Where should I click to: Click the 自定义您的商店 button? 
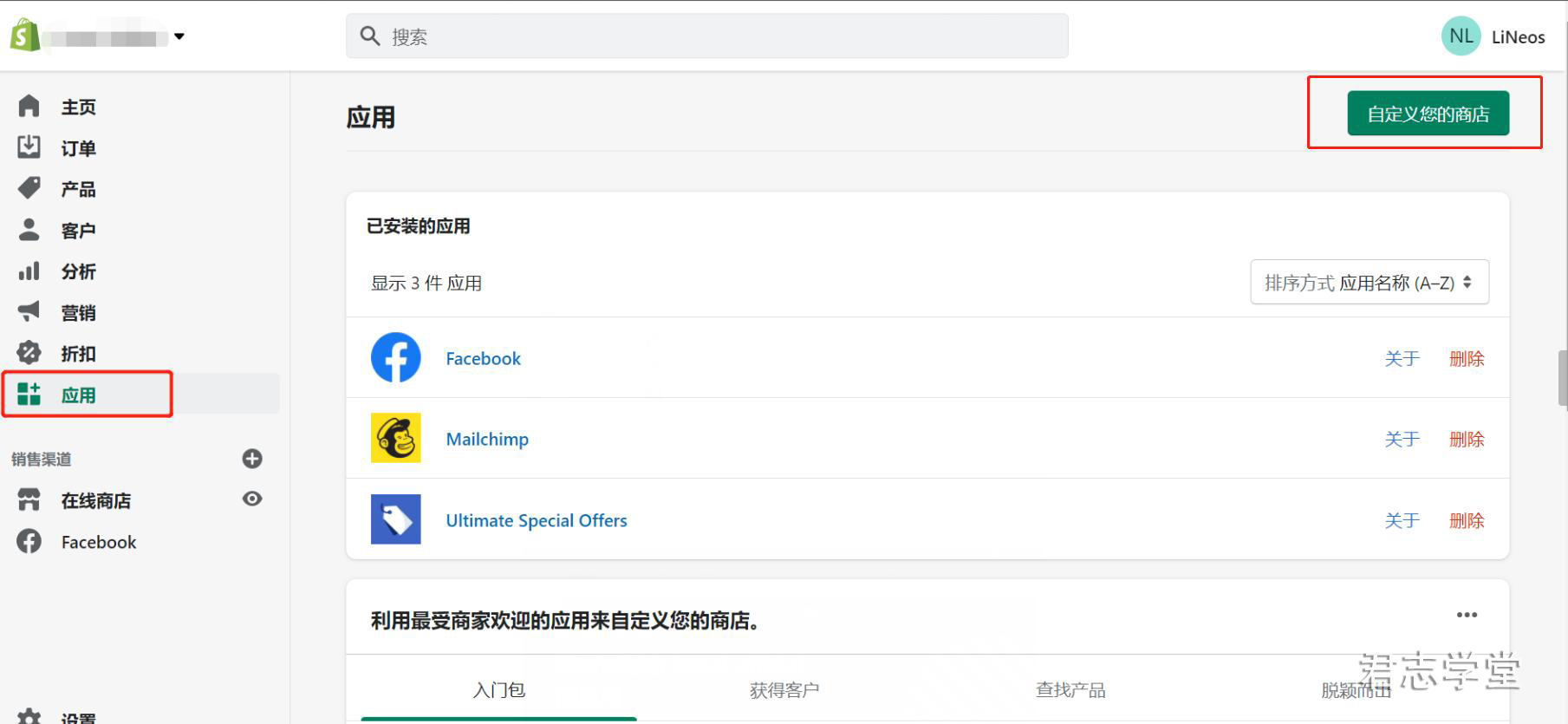1428,114
